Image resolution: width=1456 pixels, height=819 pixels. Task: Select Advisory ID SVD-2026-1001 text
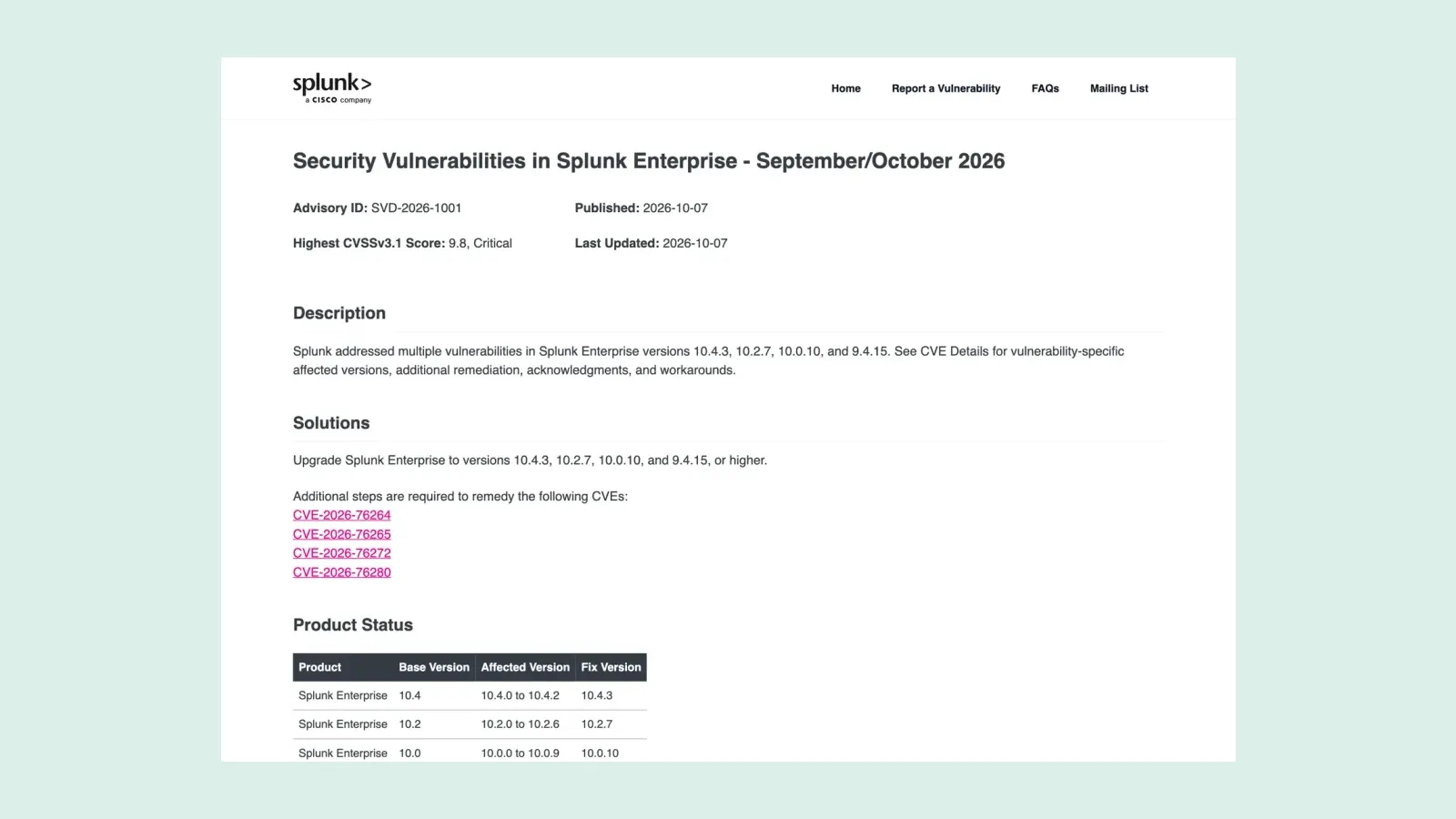377,208
